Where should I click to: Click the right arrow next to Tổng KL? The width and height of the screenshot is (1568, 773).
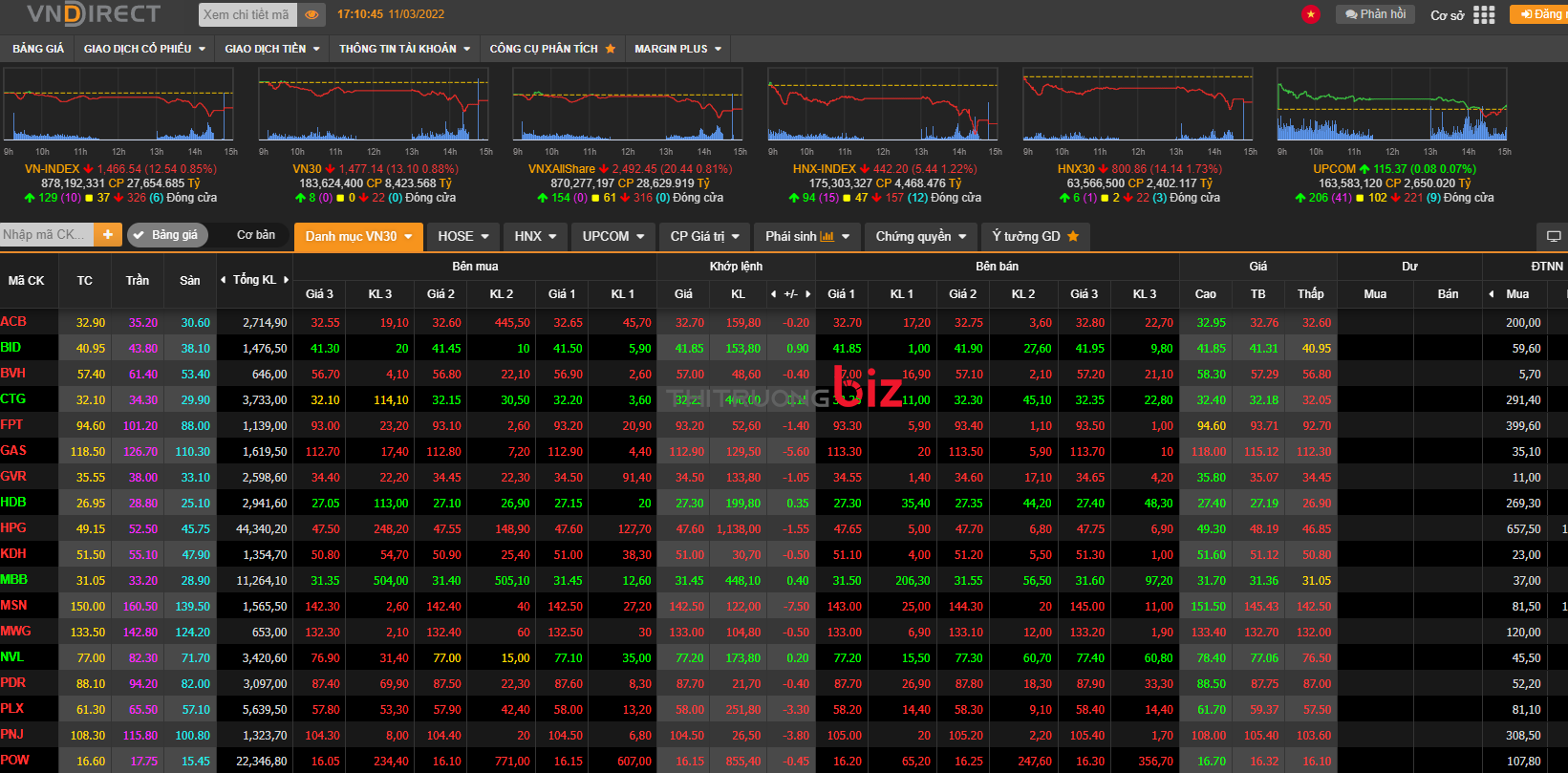(286, 280)
